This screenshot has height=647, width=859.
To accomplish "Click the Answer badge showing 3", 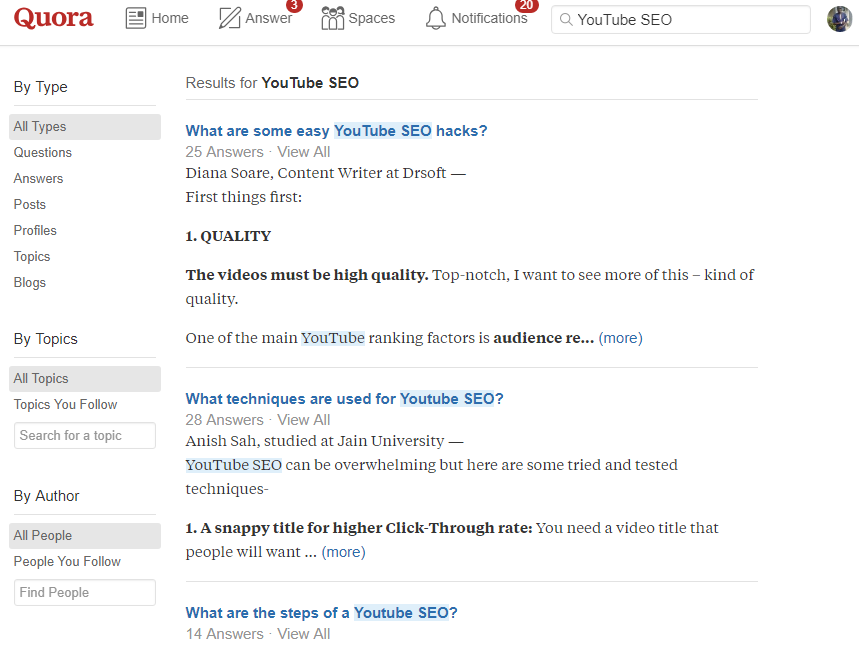I will 294,5.
